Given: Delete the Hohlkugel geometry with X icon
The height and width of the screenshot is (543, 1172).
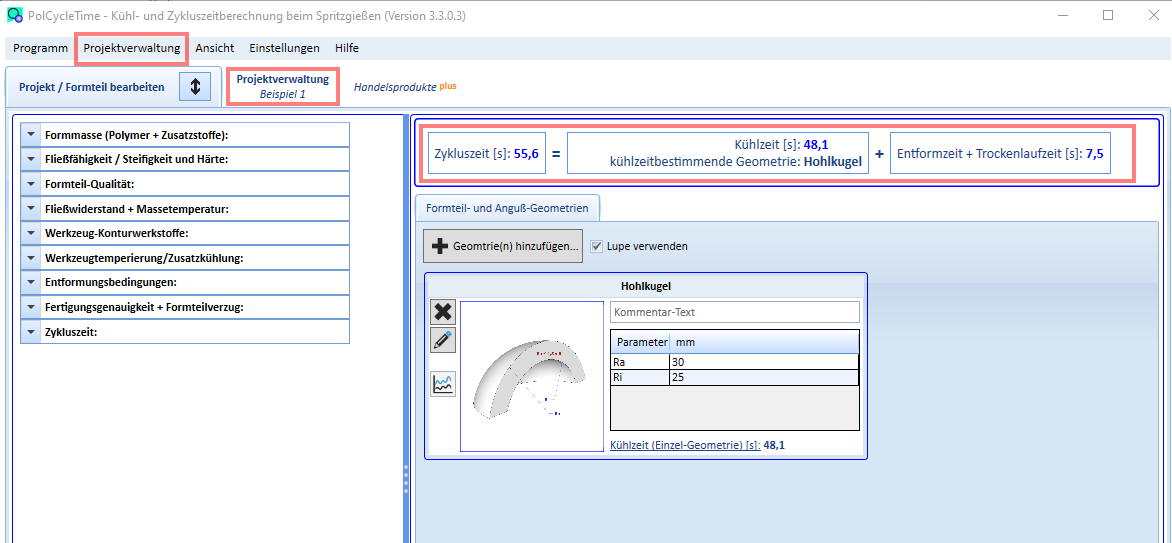Looking at the screenshot, I should (443, 312).
